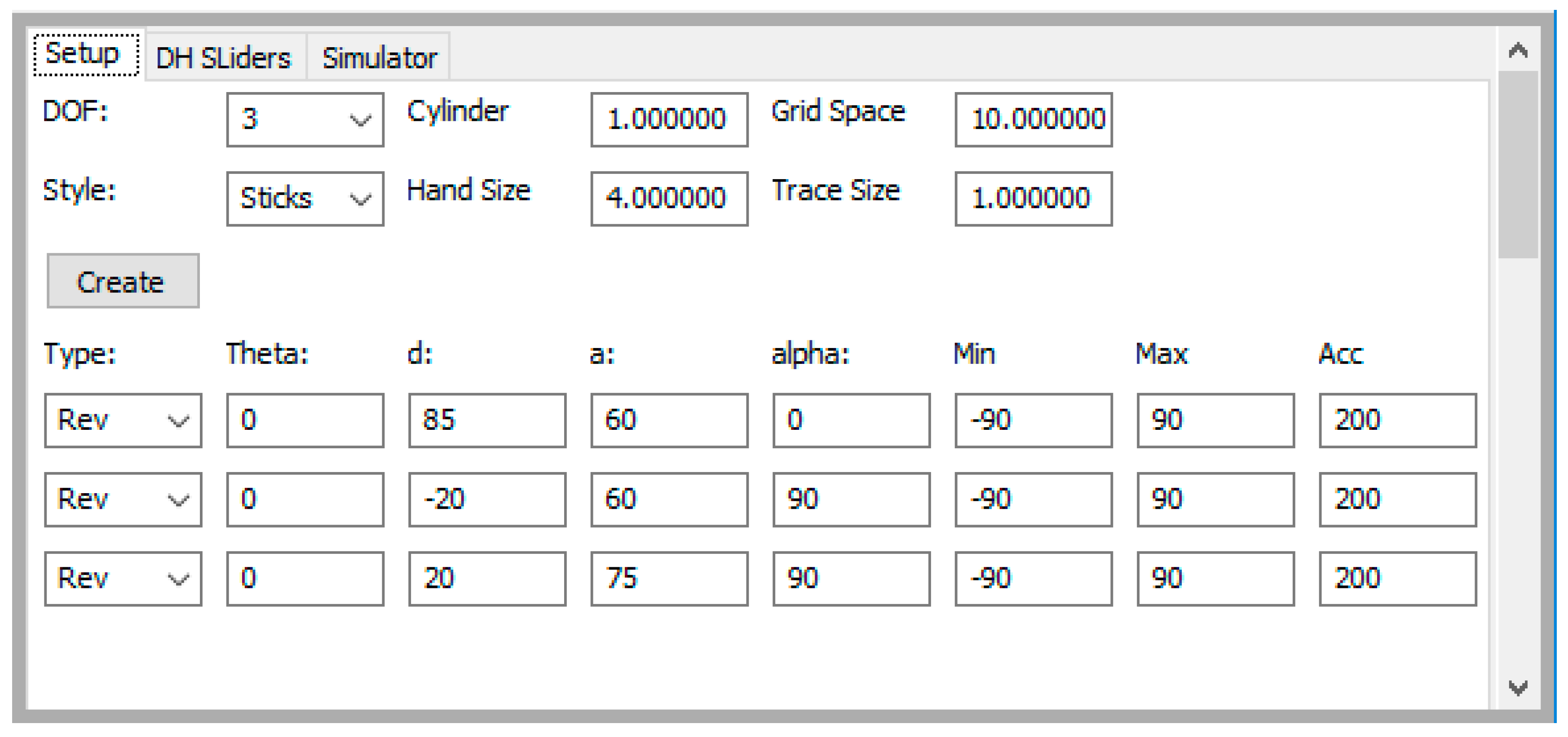Open the DOF dropdown
This screenshot has width=1568, height=737.
(305, 119)
